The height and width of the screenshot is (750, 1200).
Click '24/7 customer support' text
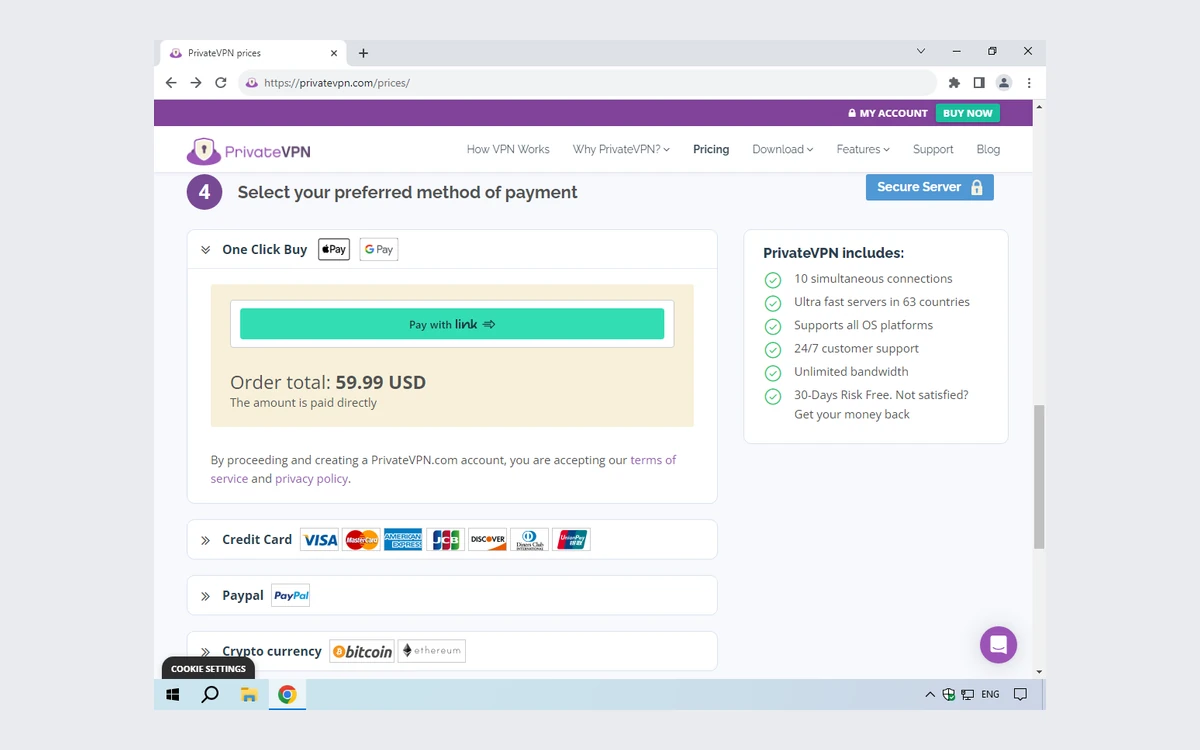856,349
